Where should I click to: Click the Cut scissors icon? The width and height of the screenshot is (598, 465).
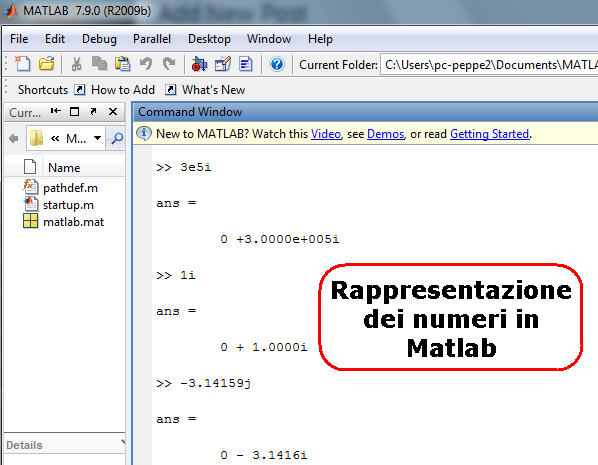(77, 64)
